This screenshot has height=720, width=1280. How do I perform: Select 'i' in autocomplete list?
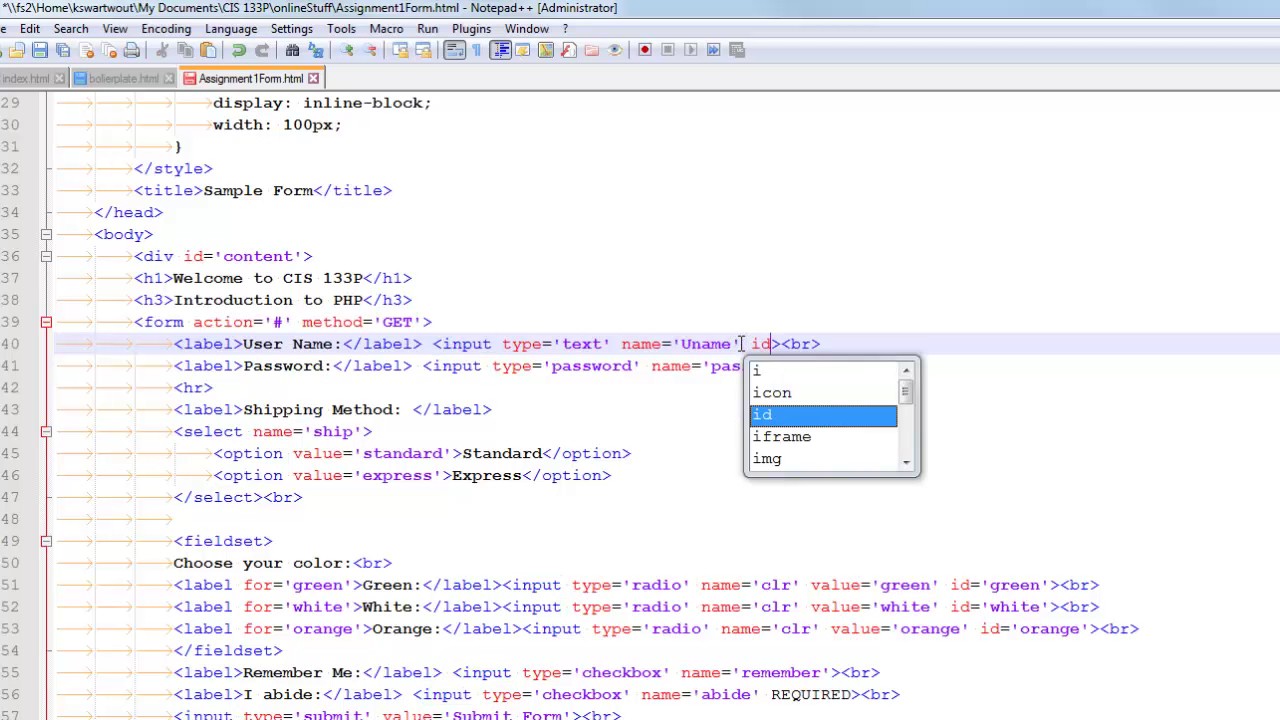(823, 371)
